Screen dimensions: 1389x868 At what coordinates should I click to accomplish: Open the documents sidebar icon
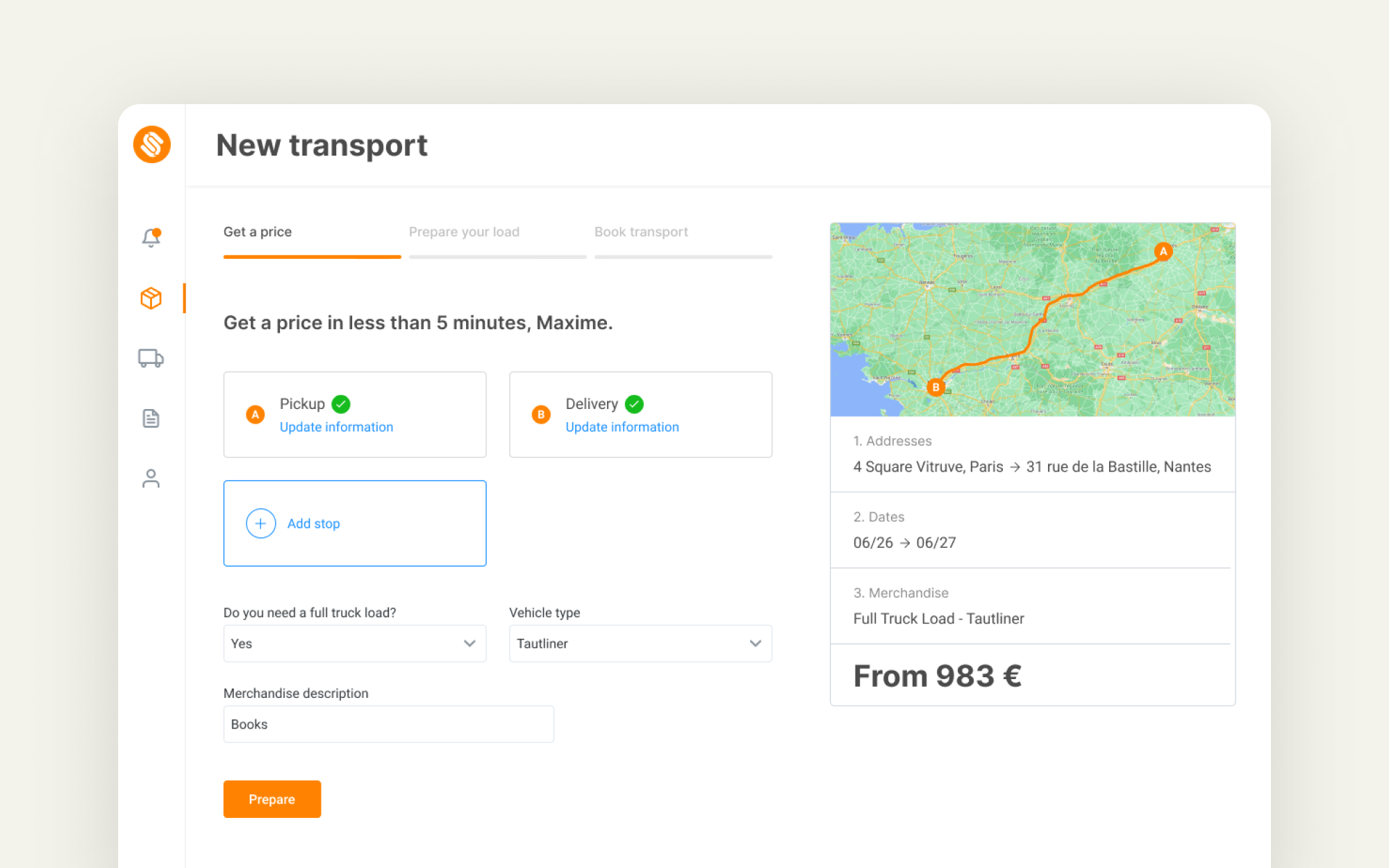pyautogui.click(x=151, y=418)
